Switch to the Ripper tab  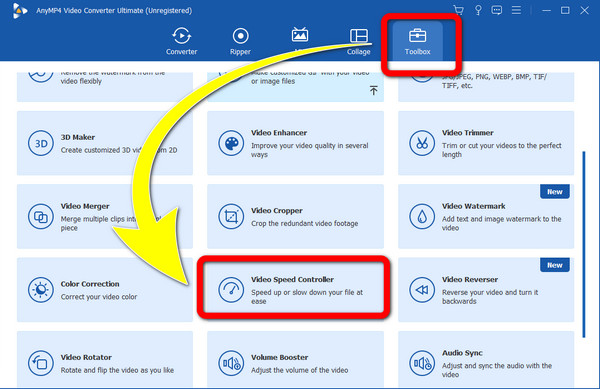click(240, 41)
